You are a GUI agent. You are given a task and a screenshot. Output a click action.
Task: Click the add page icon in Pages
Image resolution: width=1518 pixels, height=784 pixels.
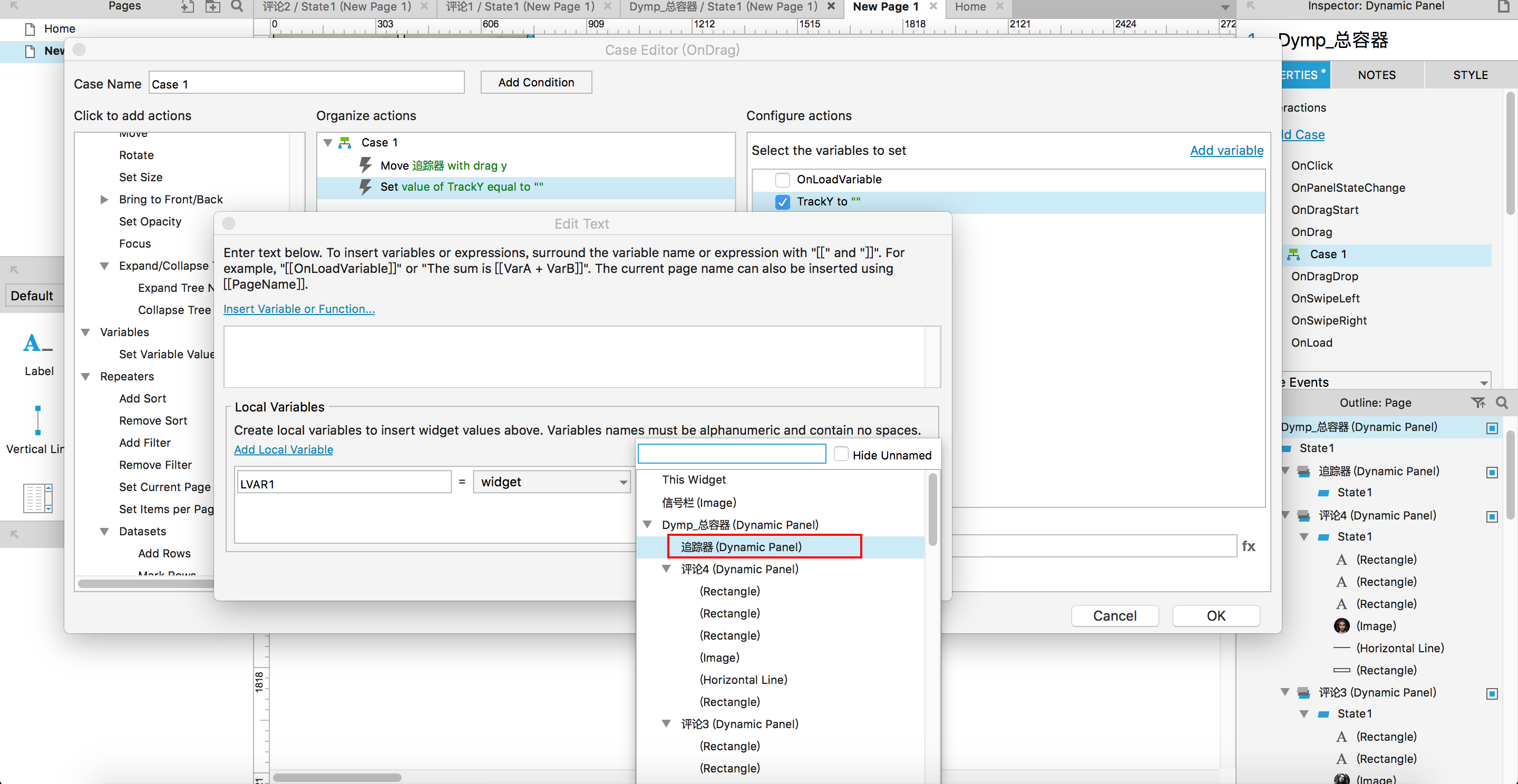click(188, 6)
